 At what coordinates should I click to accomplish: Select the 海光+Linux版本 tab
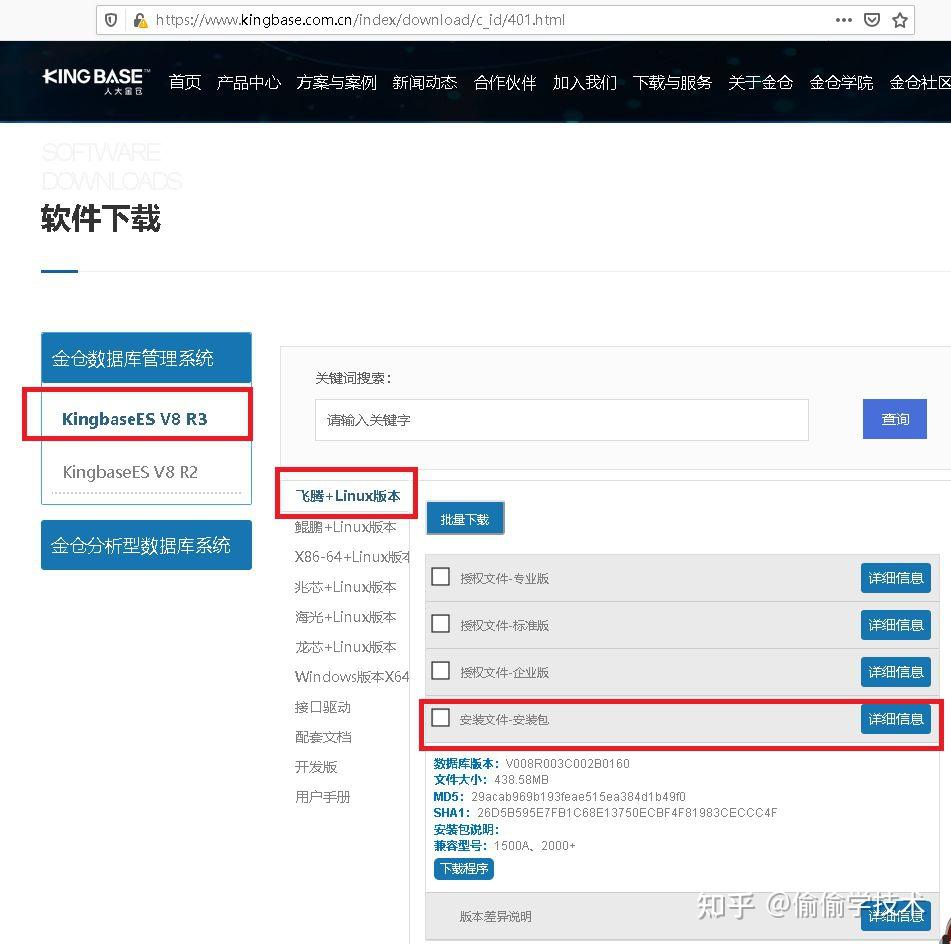pos(346,616)
